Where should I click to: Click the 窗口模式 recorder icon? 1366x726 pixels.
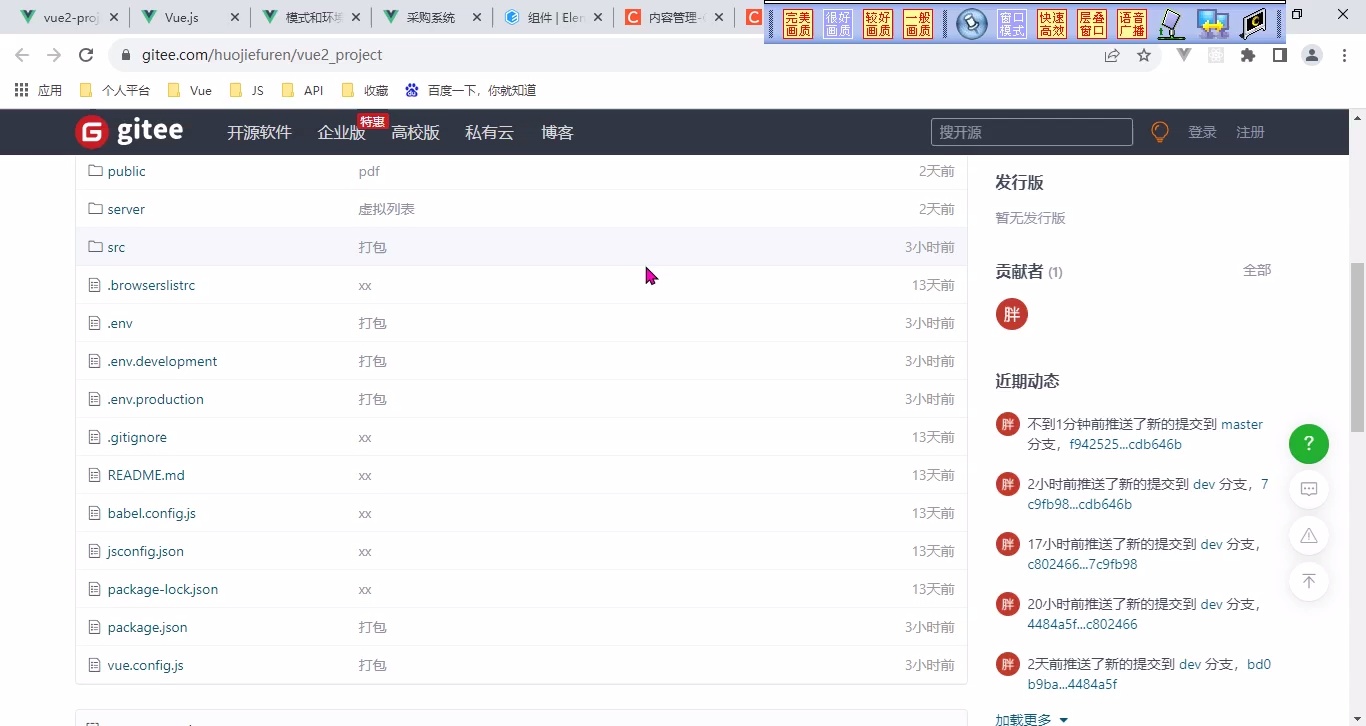[x=1011, y=25]
